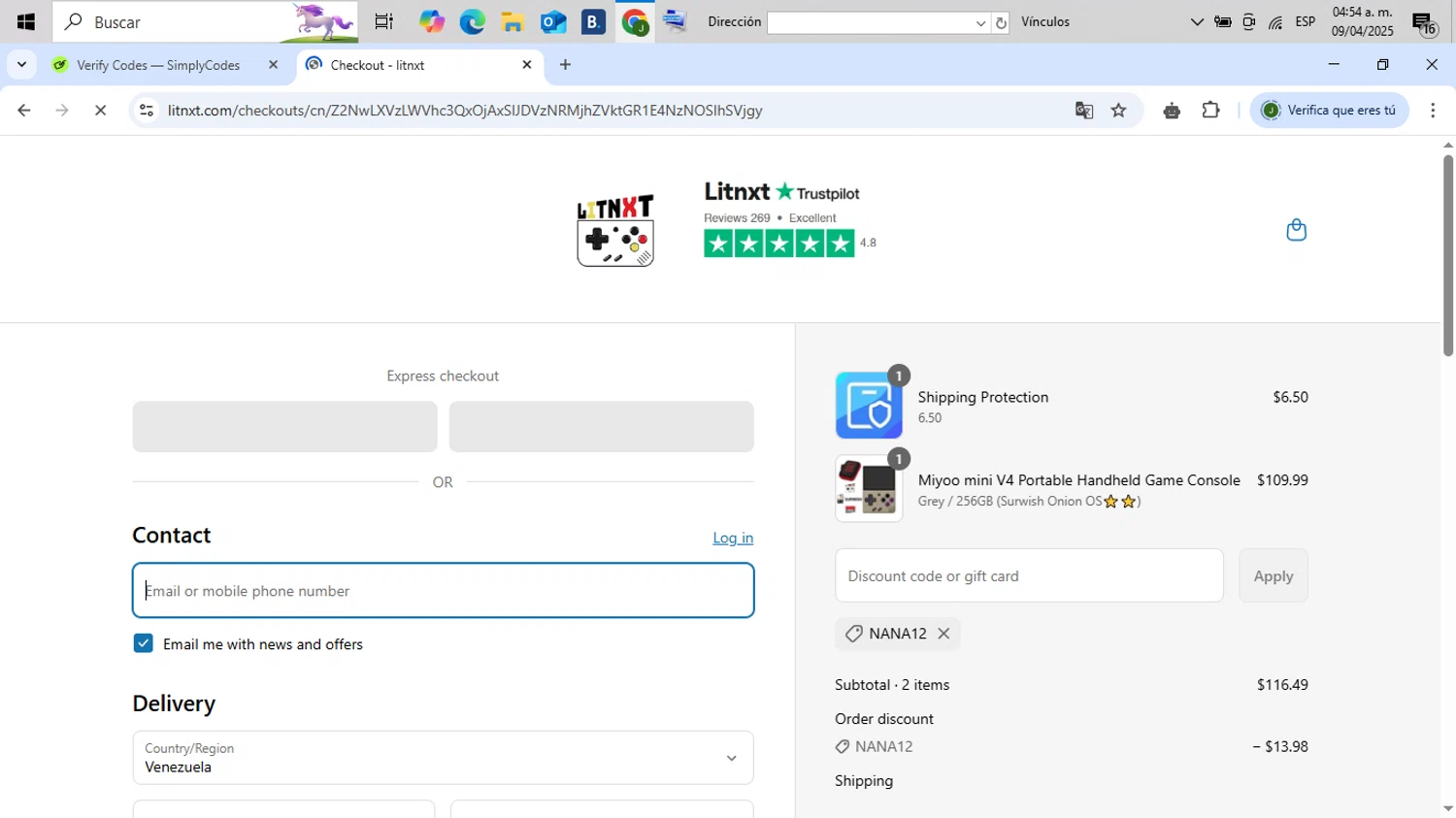1456x818 pixels.
Task: Open Chrome's three-dot menu
Action: pos(1433,111)
